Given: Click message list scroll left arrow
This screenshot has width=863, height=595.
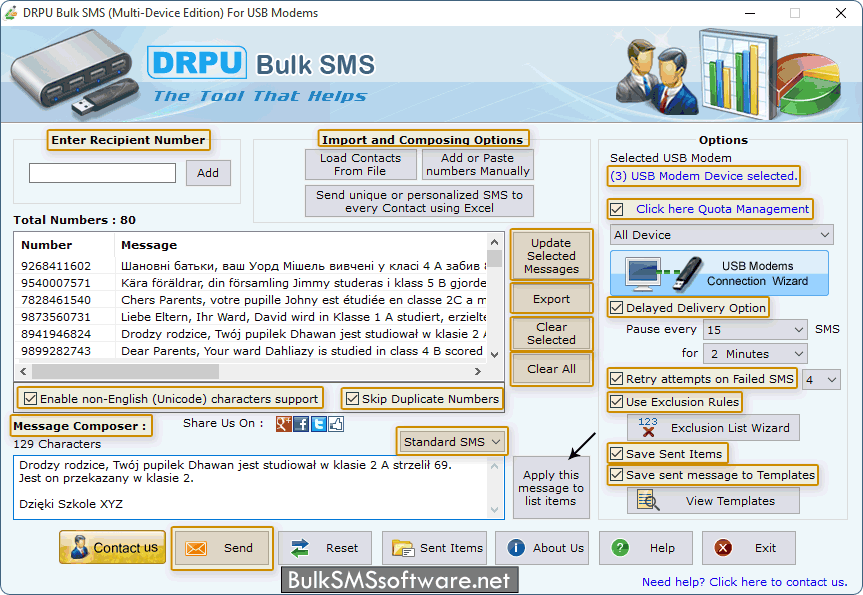Looking at the screenshot, I should click(23, 372).
